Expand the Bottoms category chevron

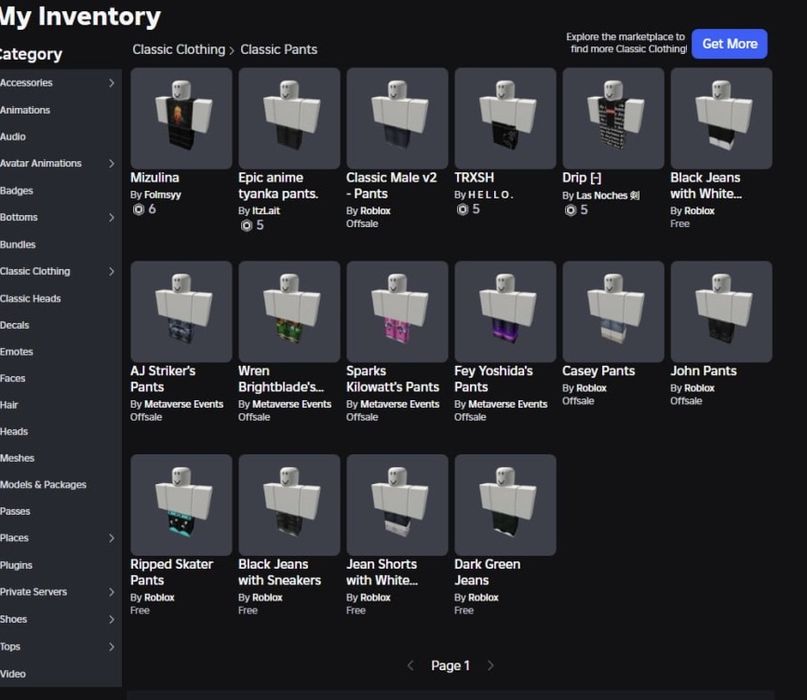pyautogui.click(x=112, y=218)
